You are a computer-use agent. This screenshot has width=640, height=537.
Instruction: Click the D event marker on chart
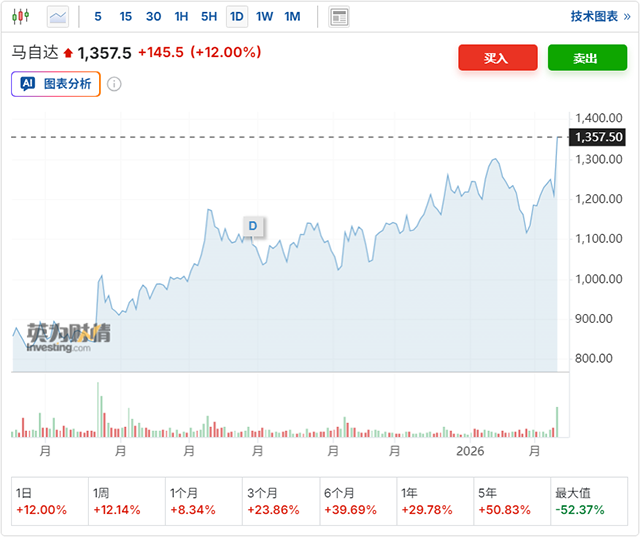click(x=253, y=226)
